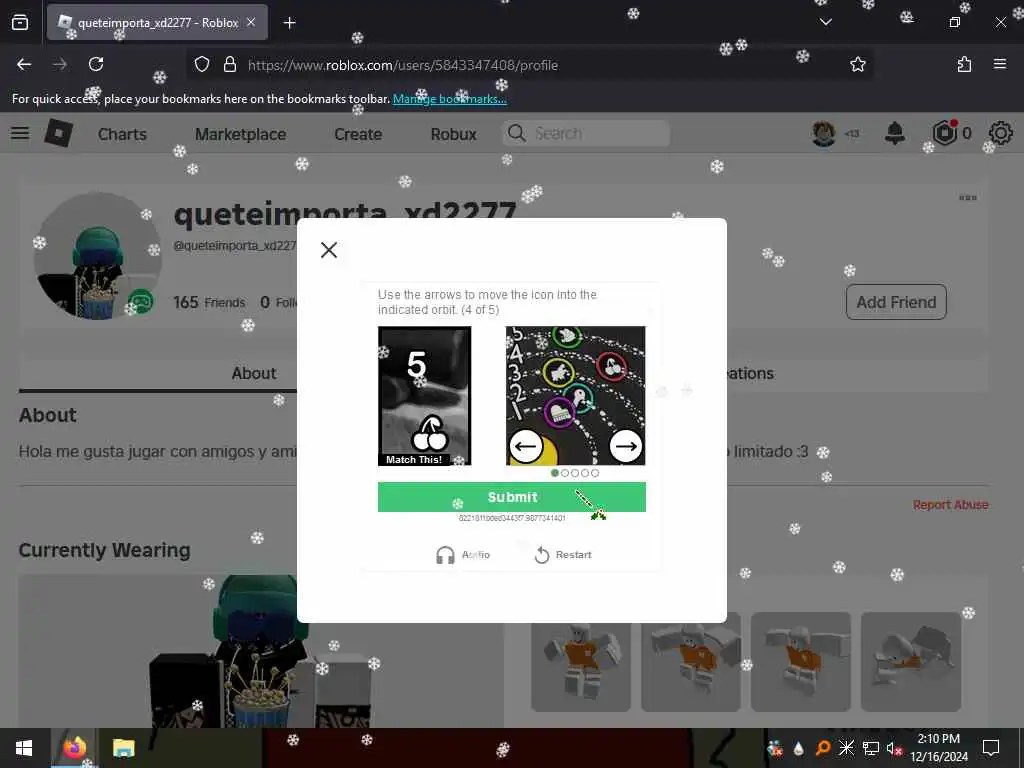Select the first orange avatar item thumbnail
The width and height of the screenshot is (1024, 768).
click(581, 662)
